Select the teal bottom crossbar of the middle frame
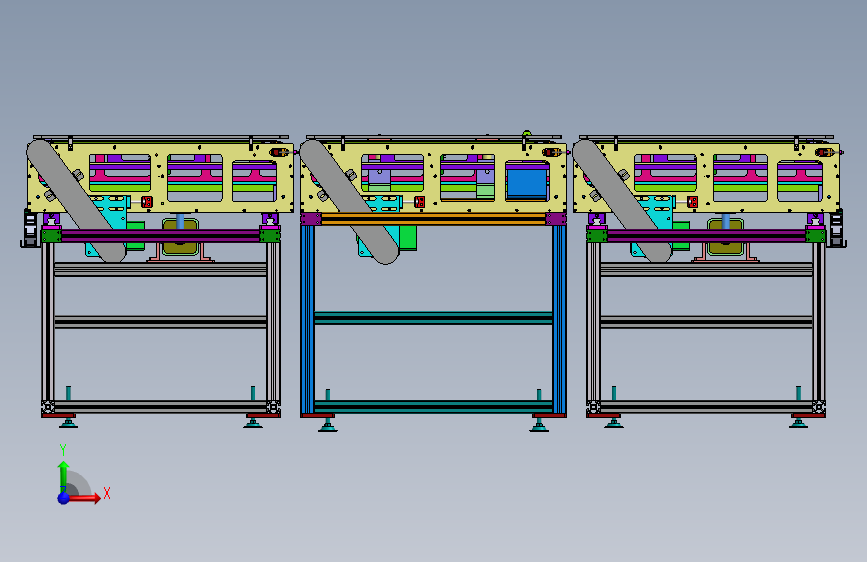 (x=434, y=407)
